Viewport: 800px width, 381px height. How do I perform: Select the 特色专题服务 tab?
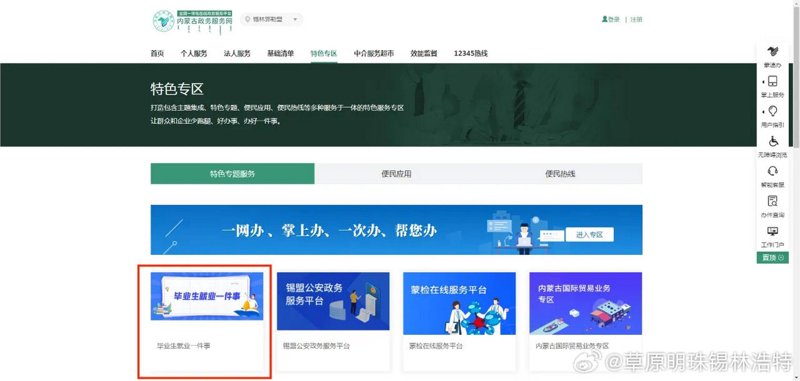233,174
